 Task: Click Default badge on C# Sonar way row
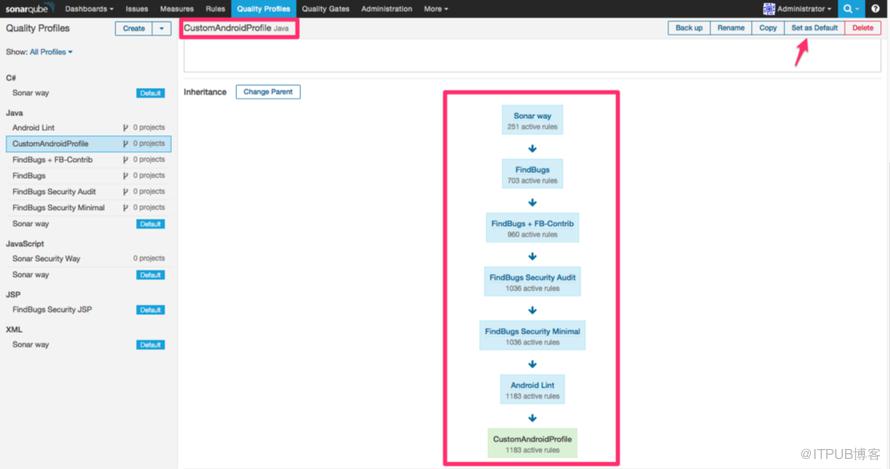pos(150,93)
